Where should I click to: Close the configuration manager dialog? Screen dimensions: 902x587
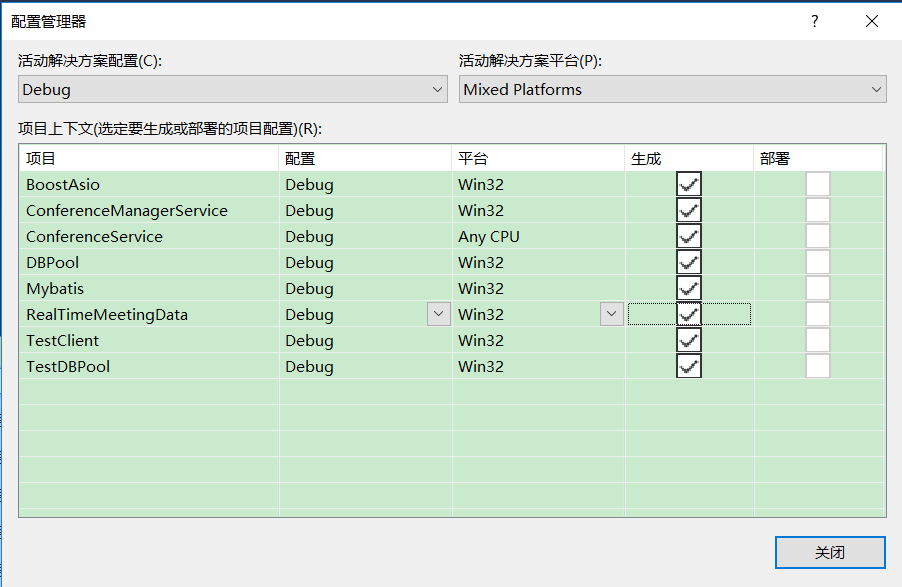point(872,21)
